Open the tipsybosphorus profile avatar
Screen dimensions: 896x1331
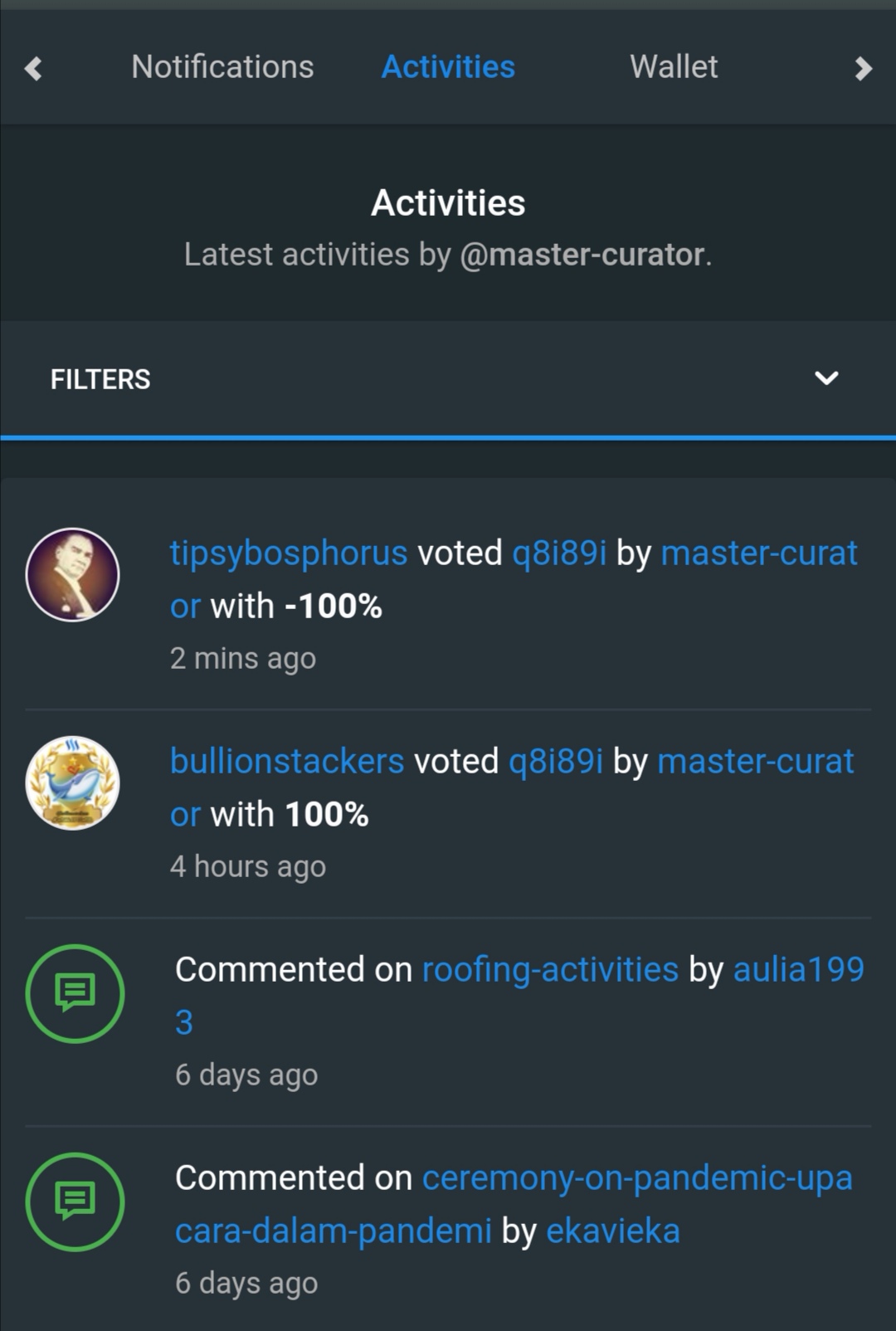pos(73,575)
